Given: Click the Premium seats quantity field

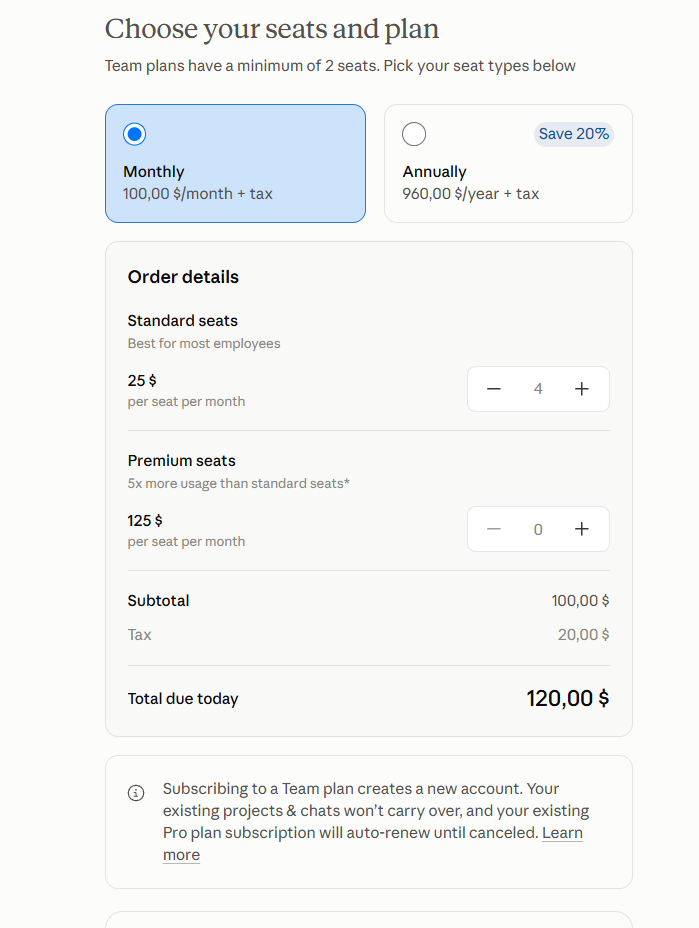Looking at the screenshot, I should click(538, 529).
